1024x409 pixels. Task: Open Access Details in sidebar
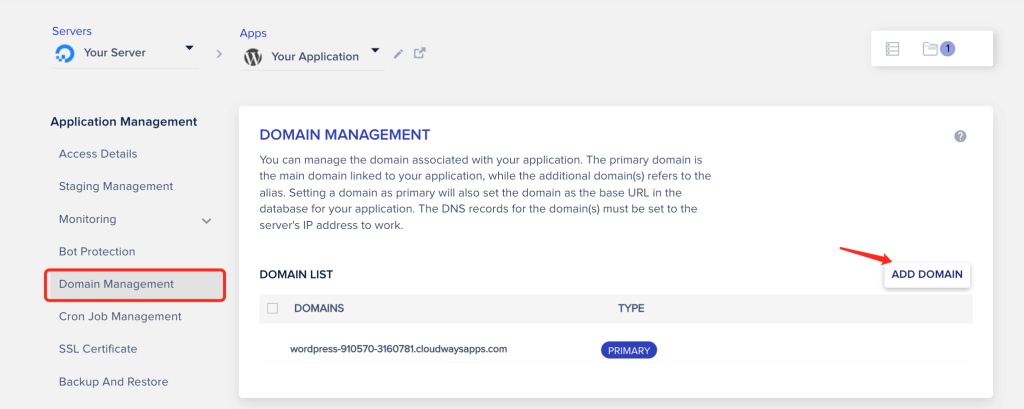click(98, 154)
